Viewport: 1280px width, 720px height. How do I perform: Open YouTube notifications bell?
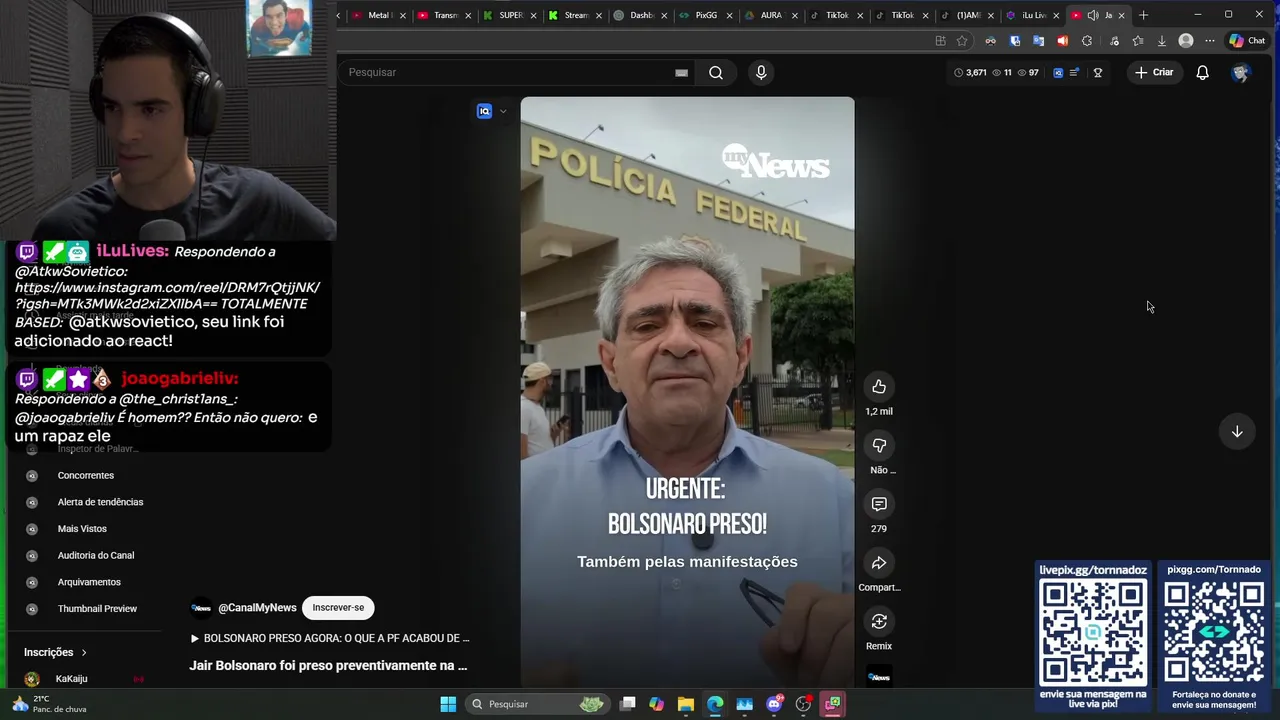pyautogui.click(x=1203, y=72)
